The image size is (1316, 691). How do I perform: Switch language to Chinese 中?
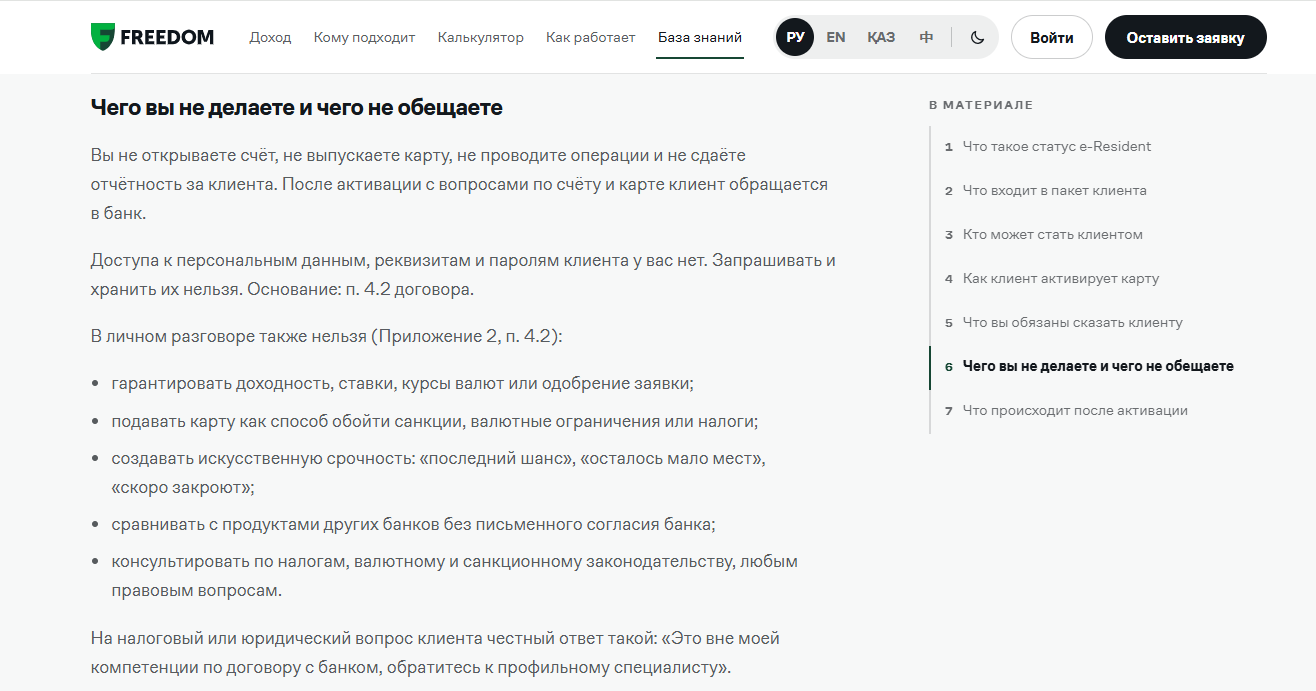[x=926, y=37]
